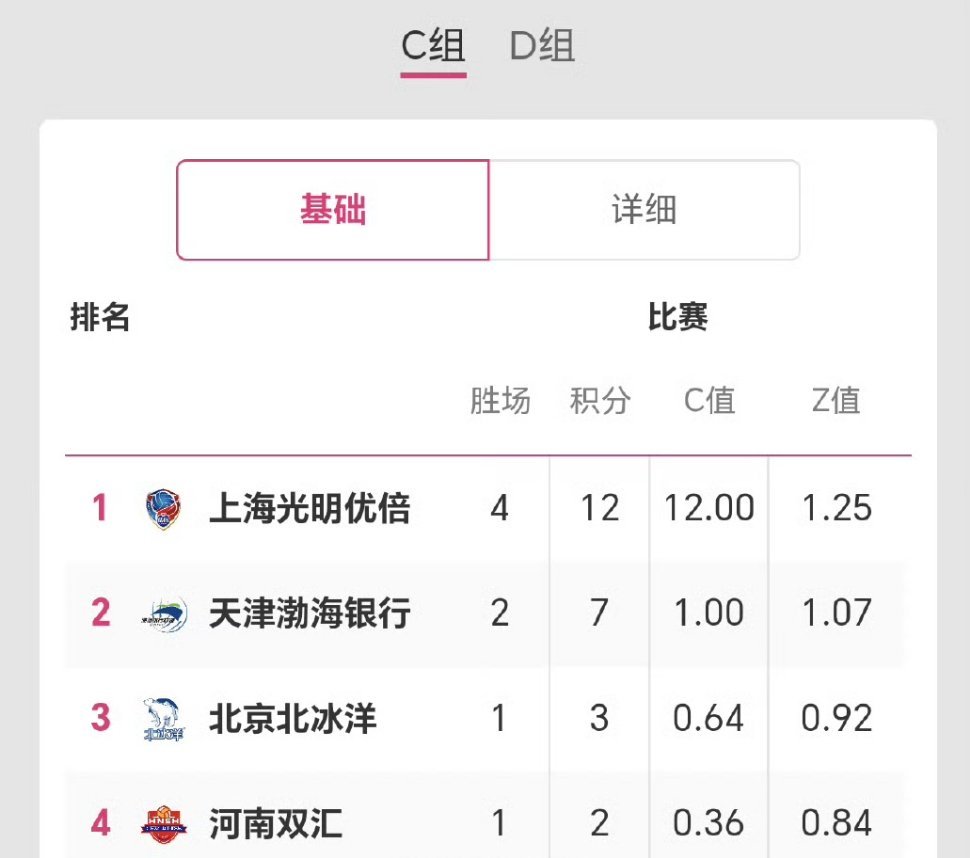Click the Z值 column header
This screenshot has width=970, height=858.
click(835, 401)
